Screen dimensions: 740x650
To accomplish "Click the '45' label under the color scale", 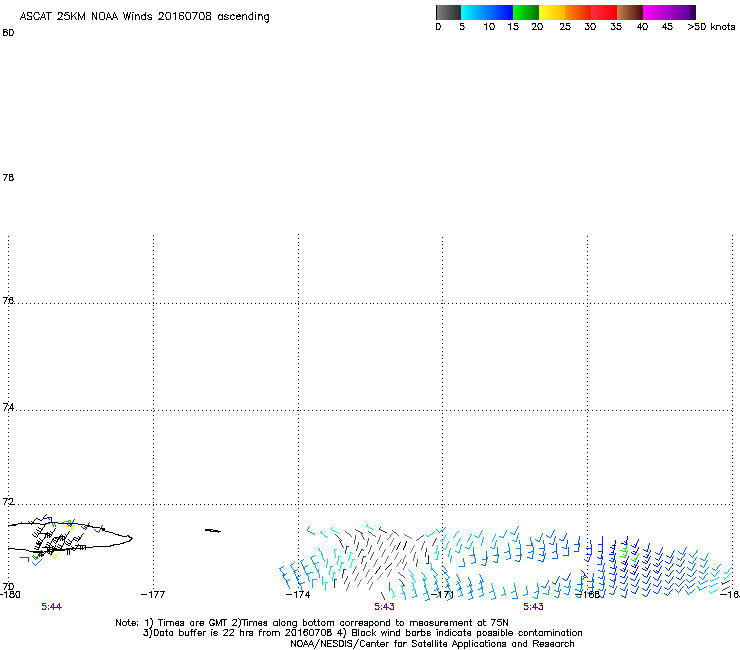I will (x=667, y=27).
